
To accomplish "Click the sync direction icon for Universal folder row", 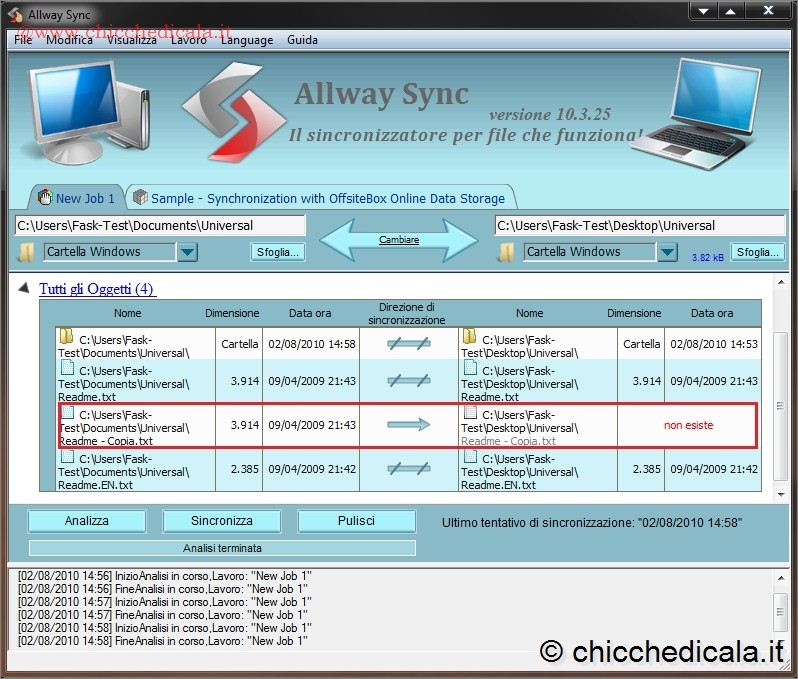I will (408, 344).
